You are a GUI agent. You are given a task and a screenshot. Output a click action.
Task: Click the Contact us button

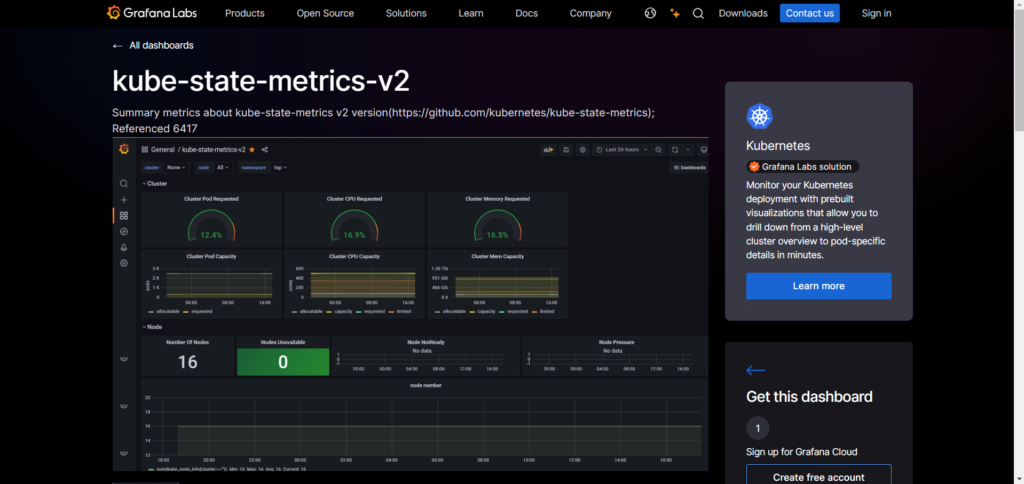(x=810, y=13)
